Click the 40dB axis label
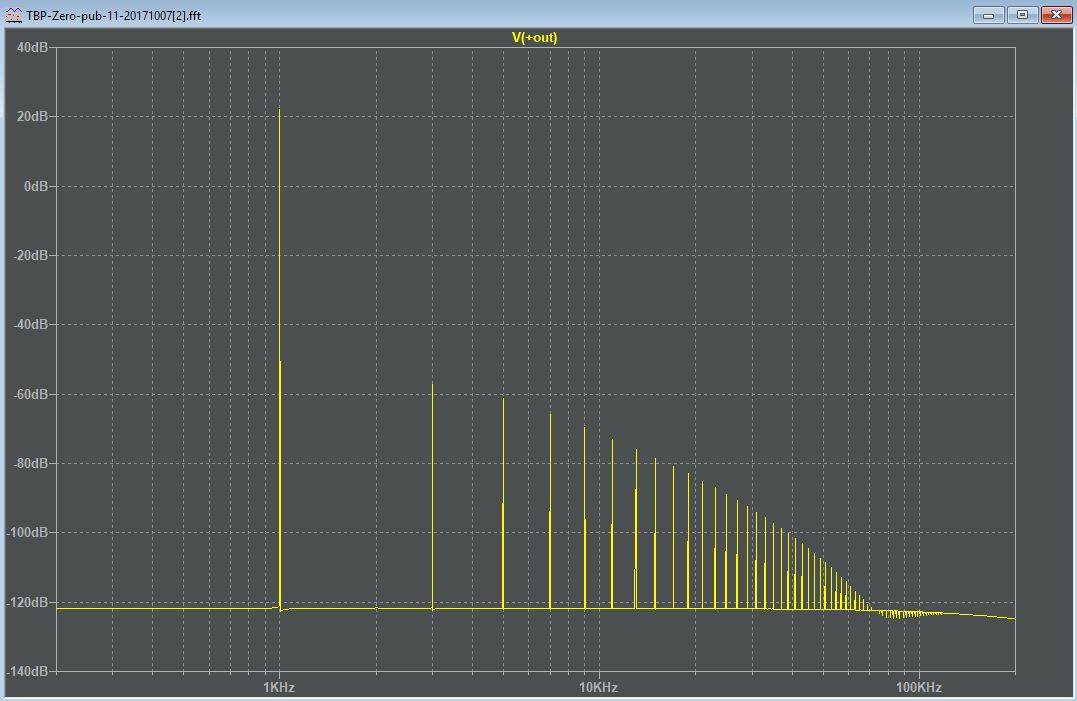 [x=32, y=47]
